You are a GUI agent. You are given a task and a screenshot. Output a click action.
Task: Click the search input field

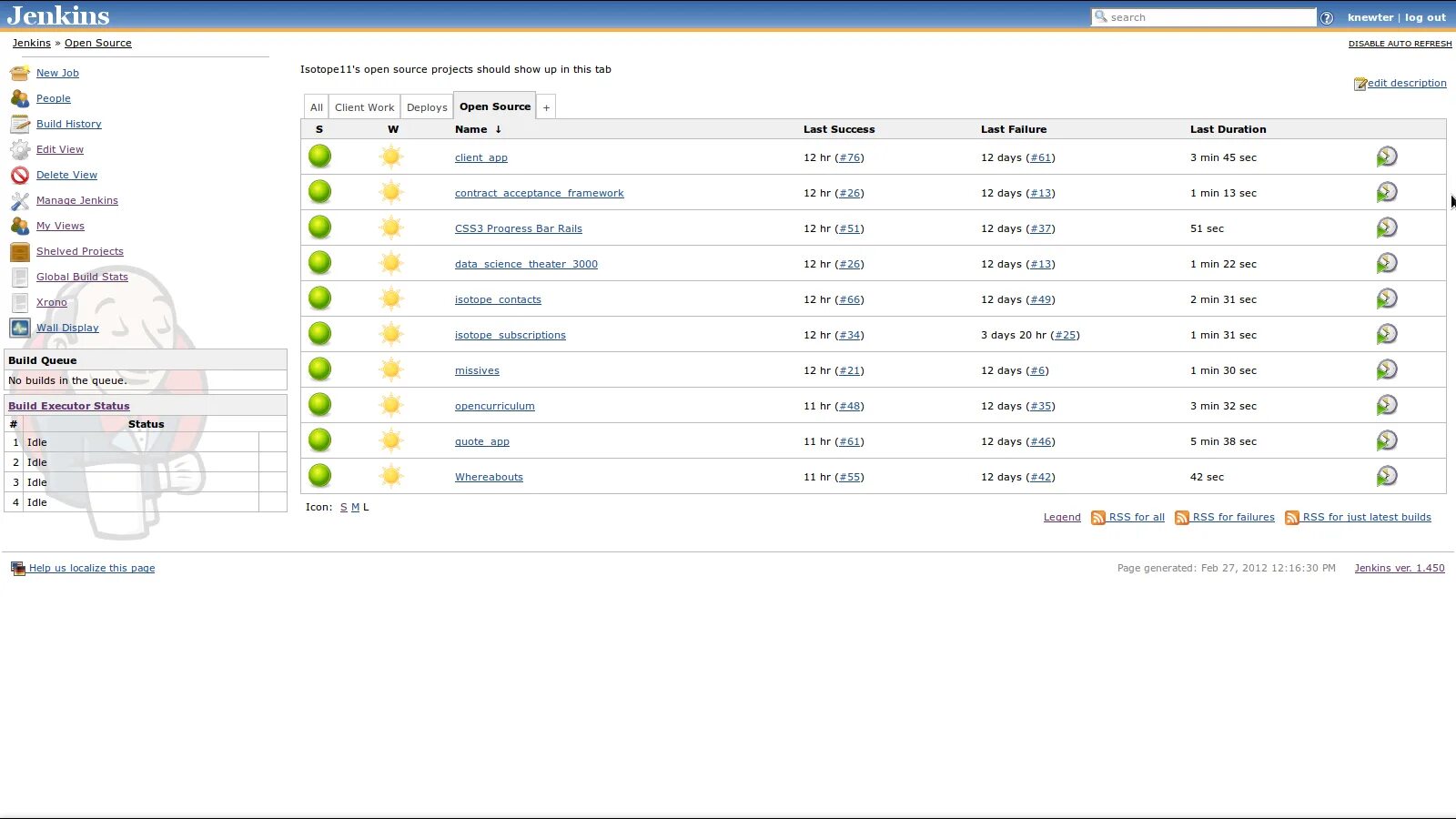pyautogui.click(x=1204, y=17)
